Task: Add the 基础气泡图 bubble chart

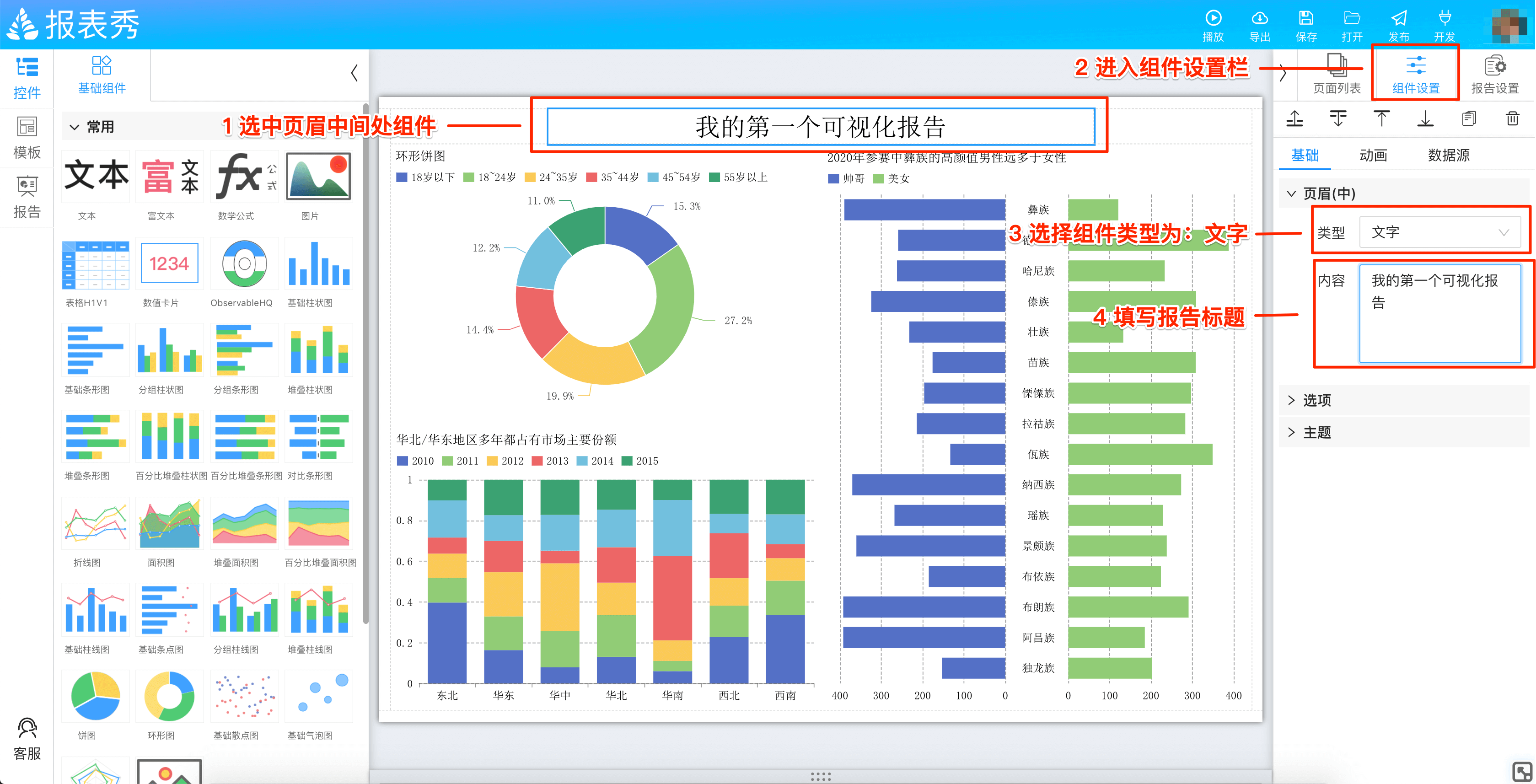Action: [318, 696]
